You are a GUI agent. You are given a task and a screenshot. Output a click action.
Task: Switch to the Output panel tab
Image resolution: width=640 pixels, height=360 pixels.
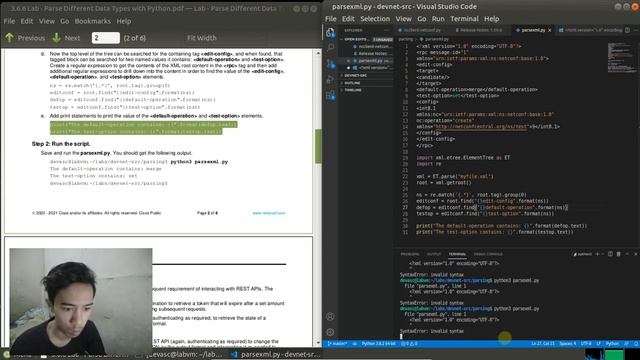433,254
